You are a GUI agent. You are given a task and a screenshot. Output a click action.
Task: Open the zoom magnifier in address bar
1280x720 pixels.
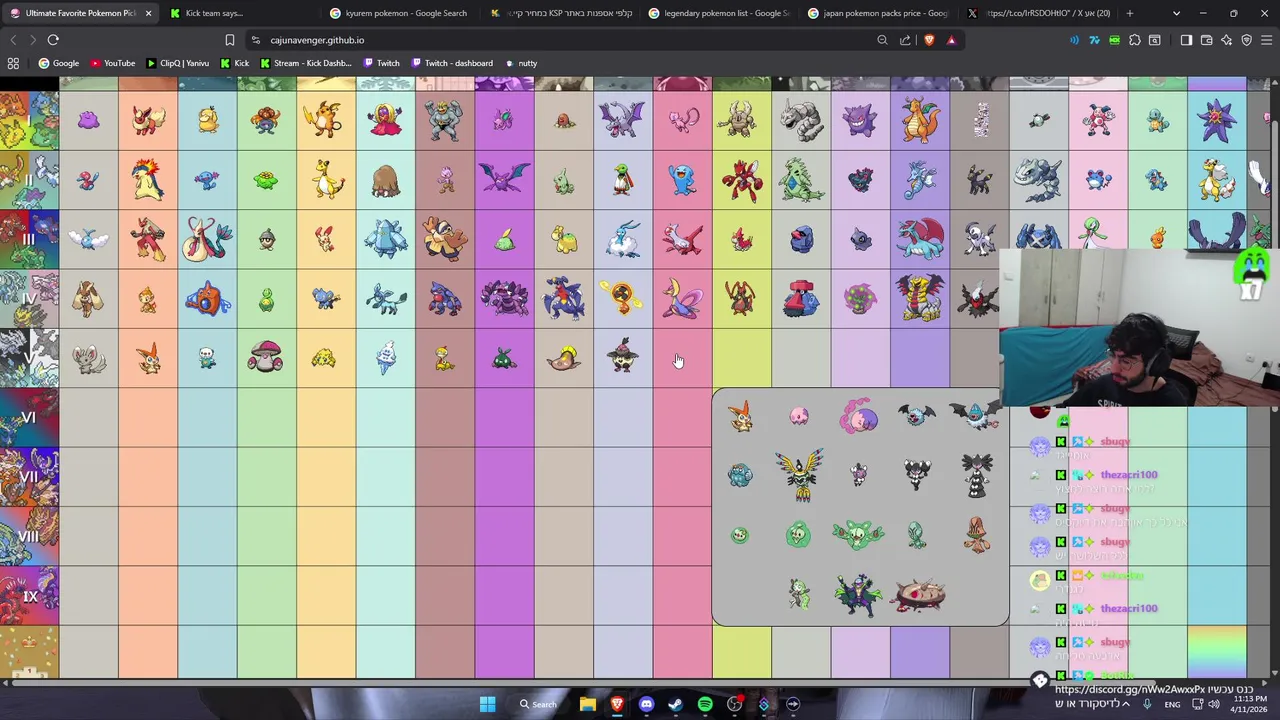tap(882, 40)
